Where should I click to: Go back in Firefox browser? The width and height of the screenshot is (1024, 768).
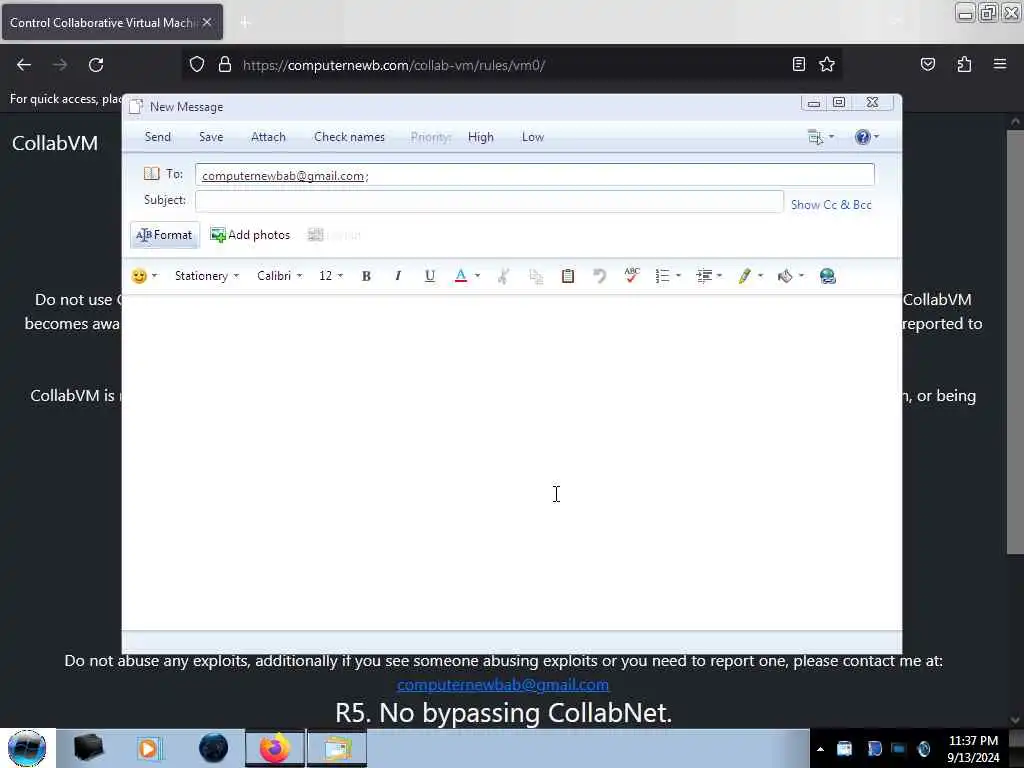(24, 65)
